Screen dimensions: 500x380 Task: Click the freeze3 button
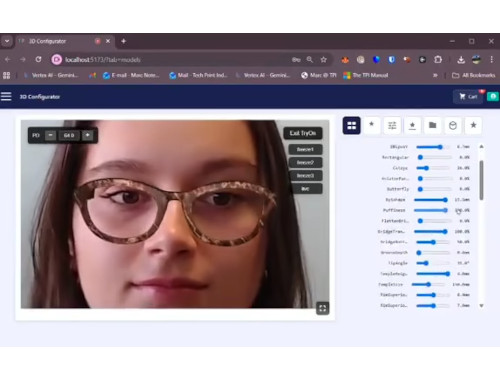[x=305, y=176]
